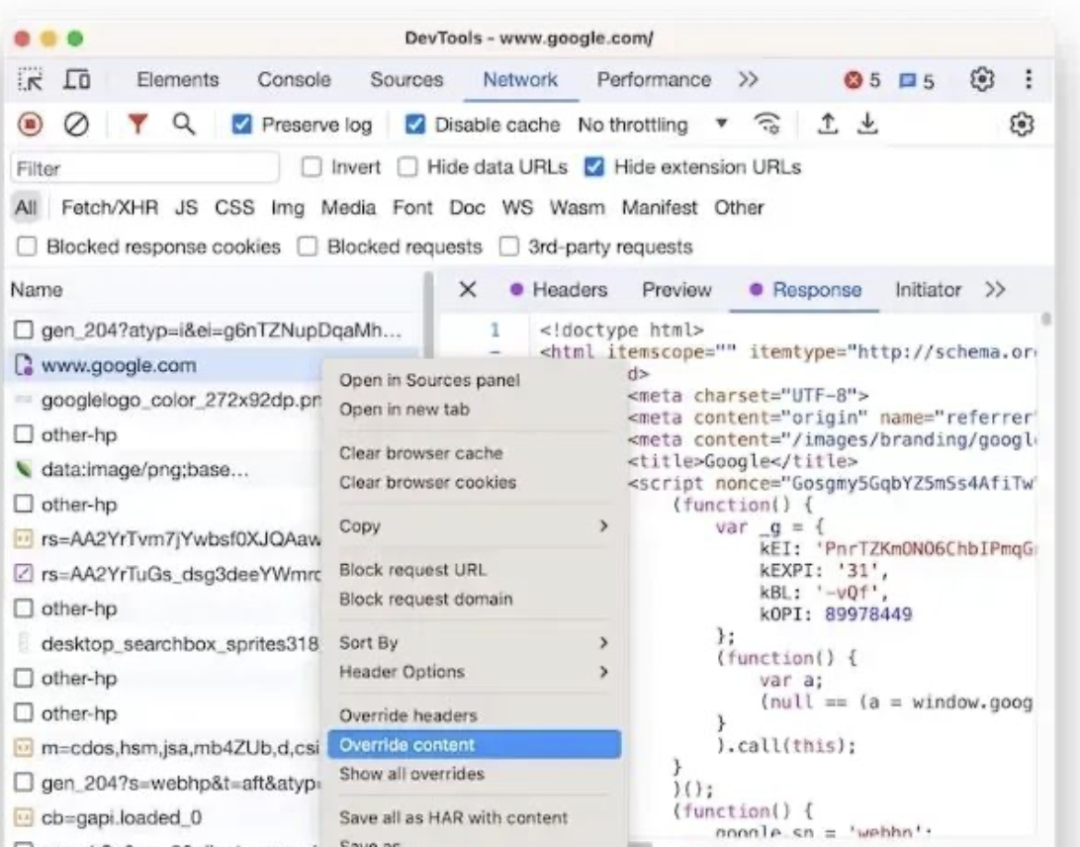The image size is (1080, 847).
Task: Click the data:image/png leaf thumbnail icon
Action: coord(24,470)
